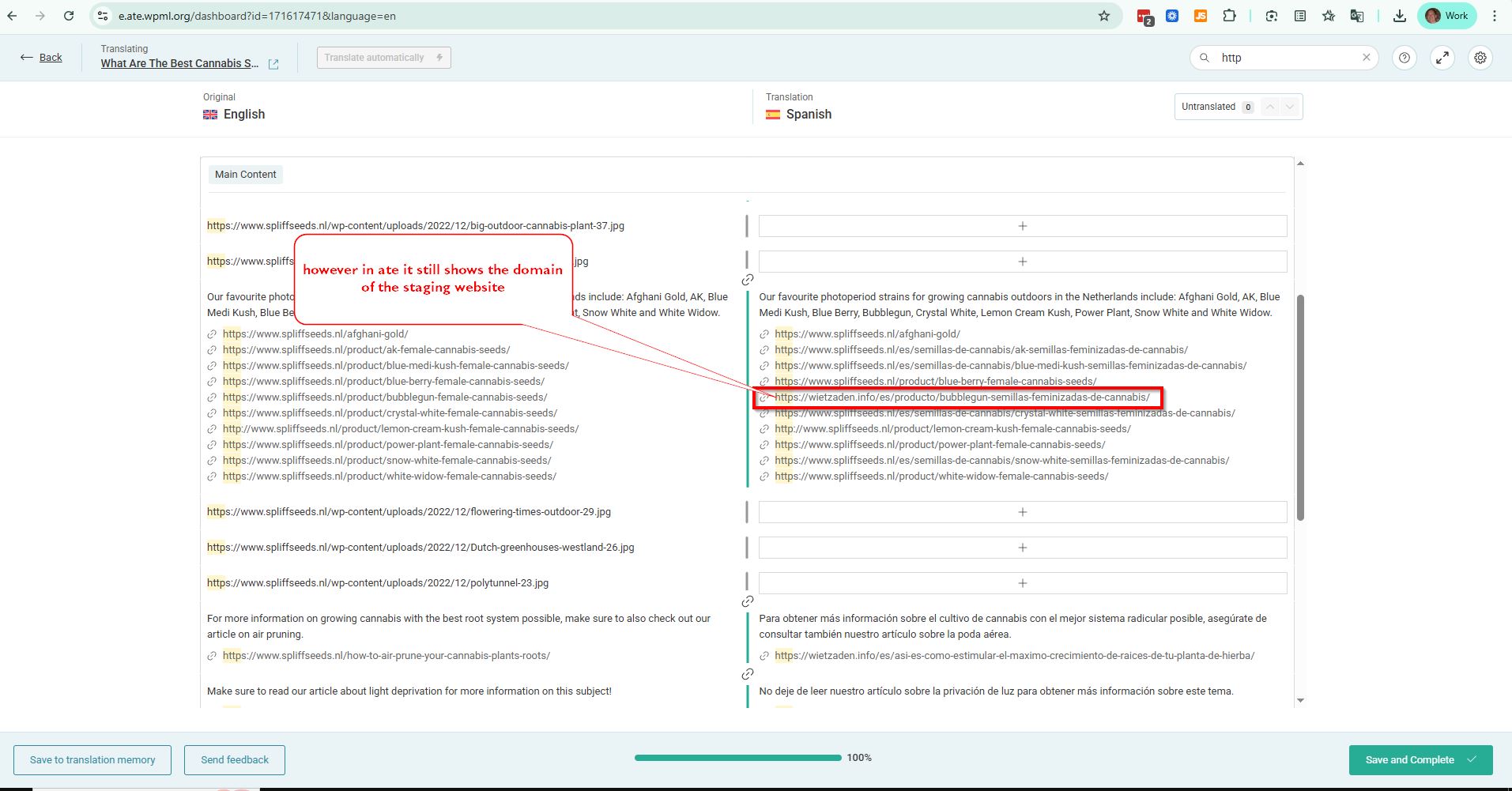Click join-segments icon above 'Para obtener más información'
This screenshot has width=1512, height=791.
click(x=748, y=601)
